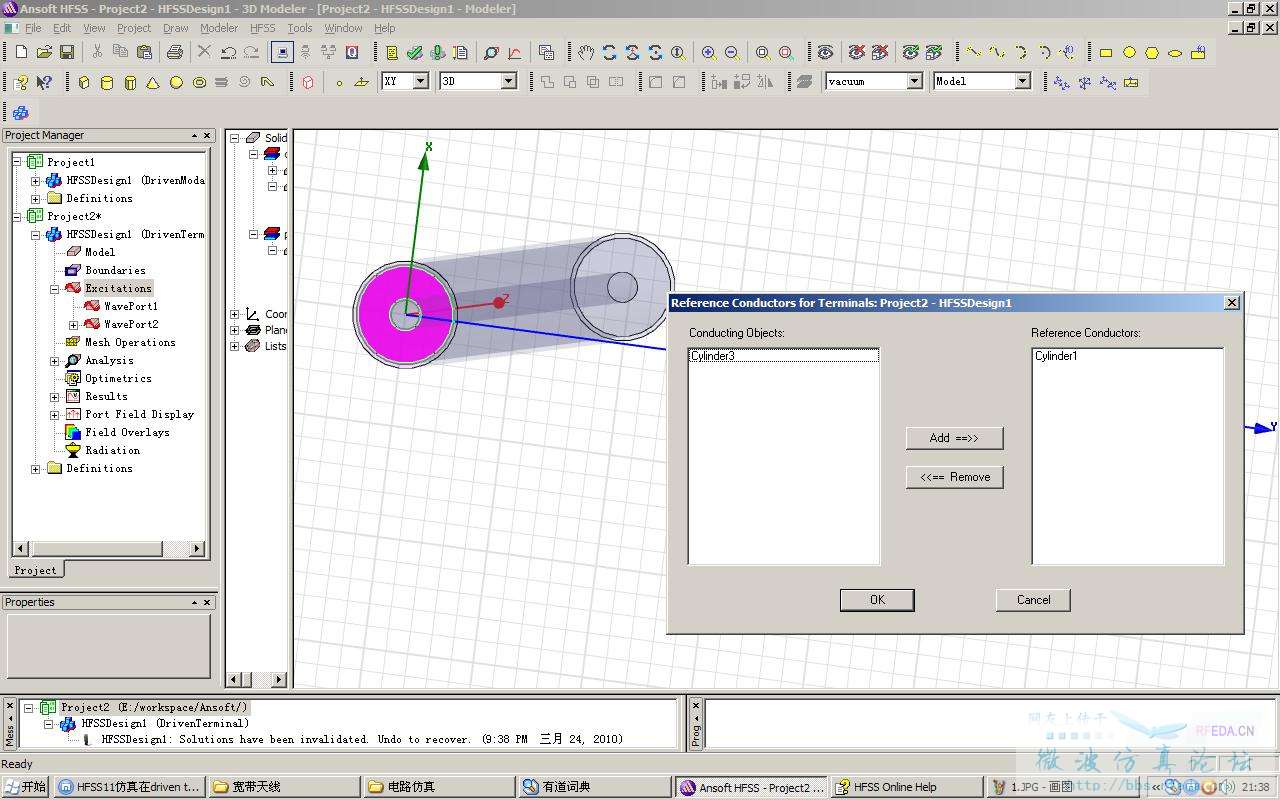The height and width of the screenshot is (800, 1280).
Task: Open the File menu
Action: pyautogui.click(x=33, y=28)
